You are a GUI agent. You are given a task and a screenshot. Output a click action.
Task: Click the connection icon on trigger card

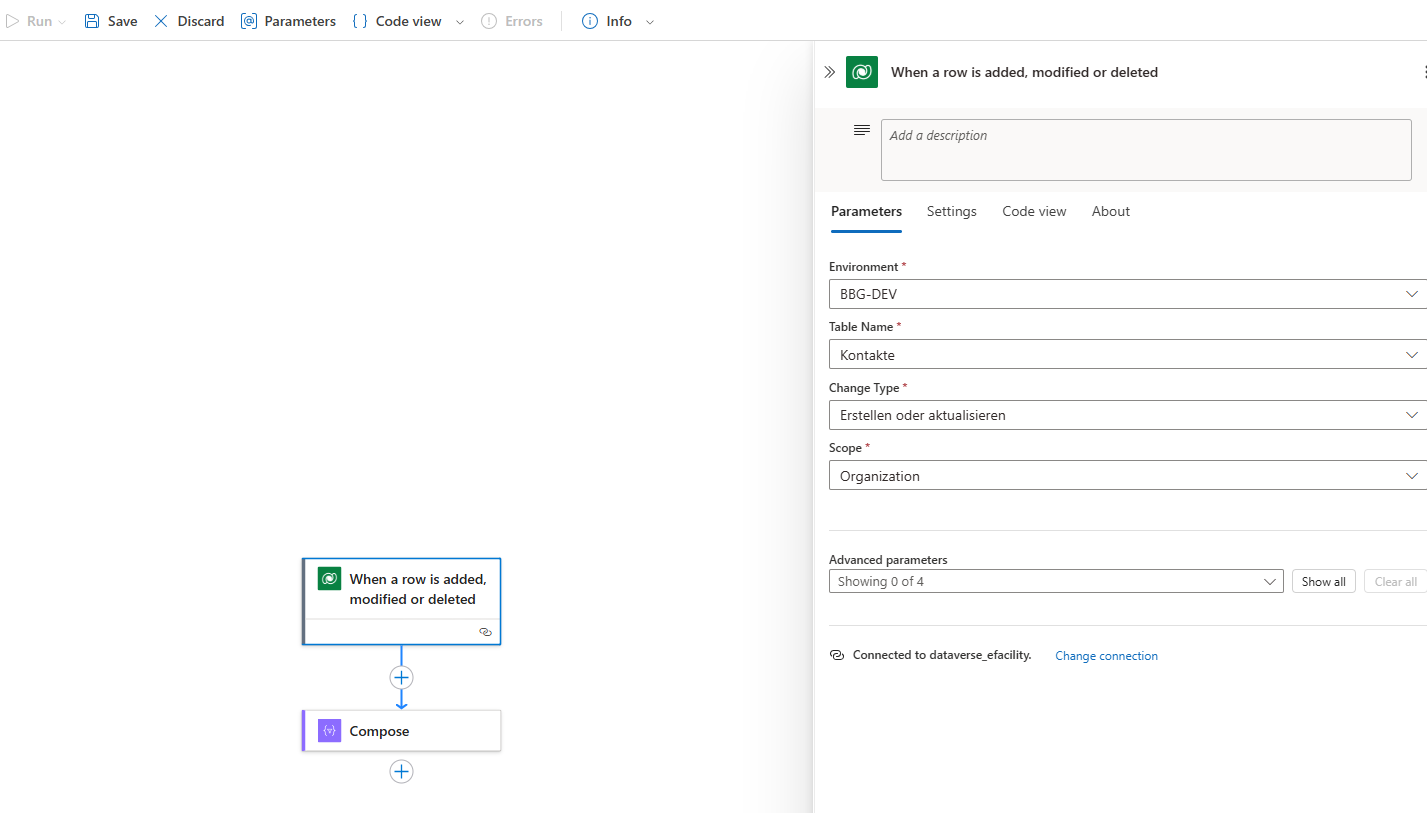(x=485, y=632)
